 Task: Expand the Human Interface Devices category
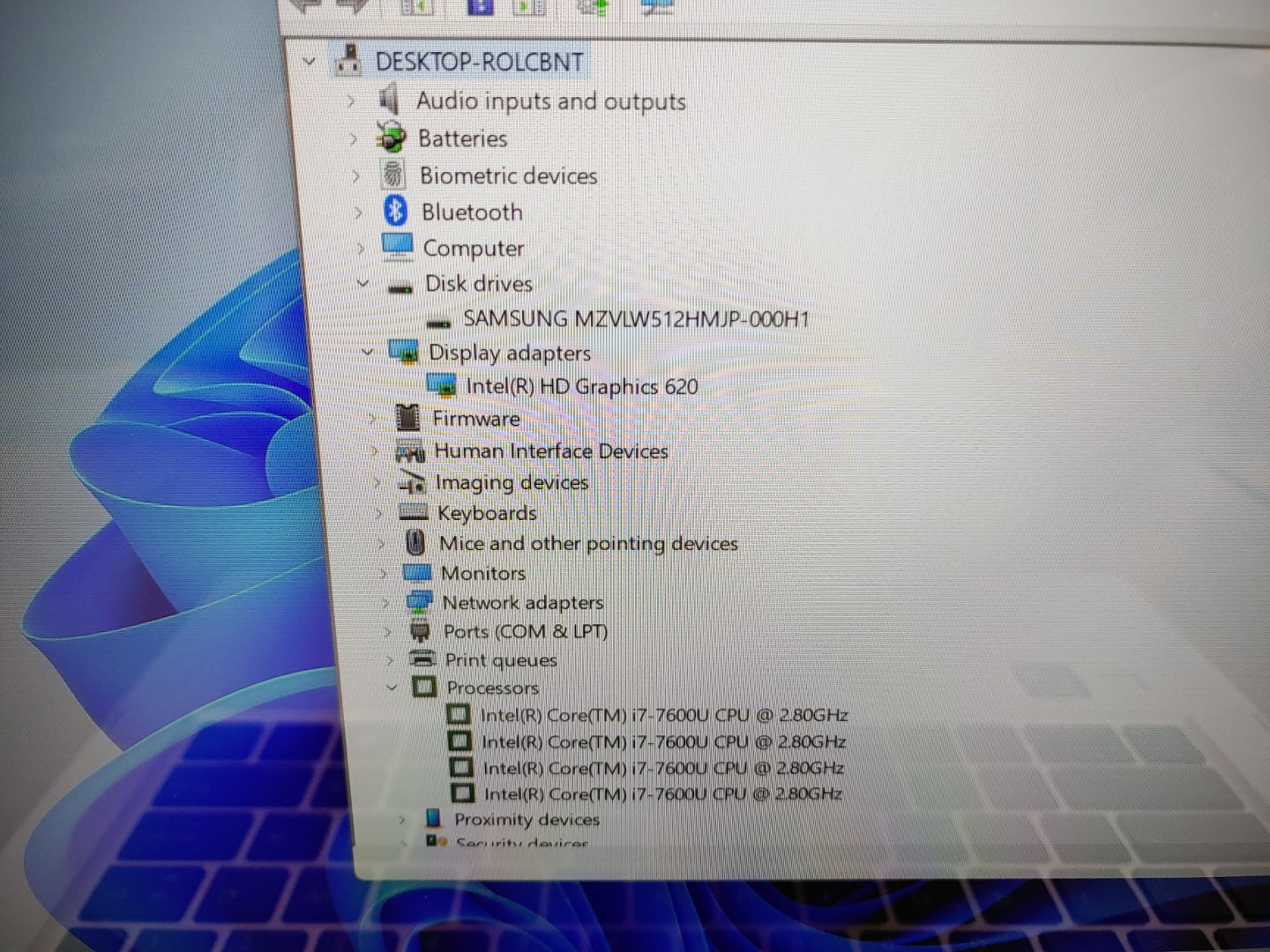374,451
